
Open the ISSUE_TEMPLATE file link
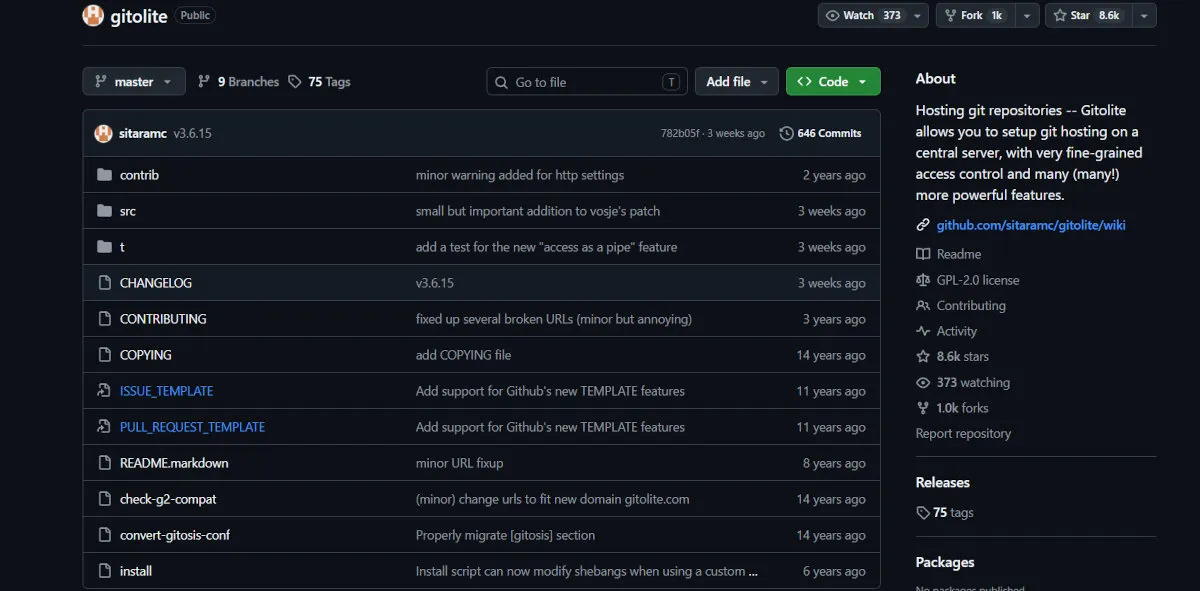click(166, 391)
